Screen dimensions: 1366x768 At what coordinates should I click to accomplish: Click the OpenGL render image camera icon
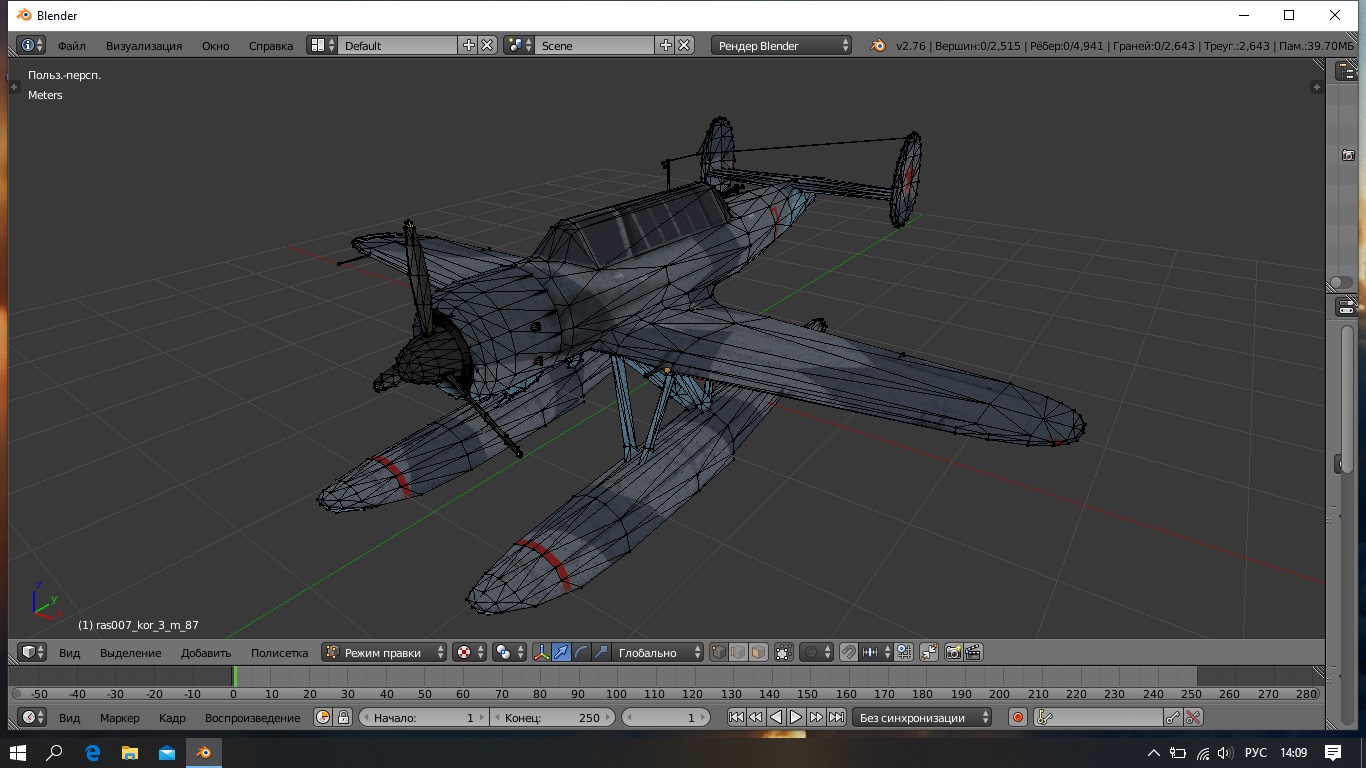953,652
